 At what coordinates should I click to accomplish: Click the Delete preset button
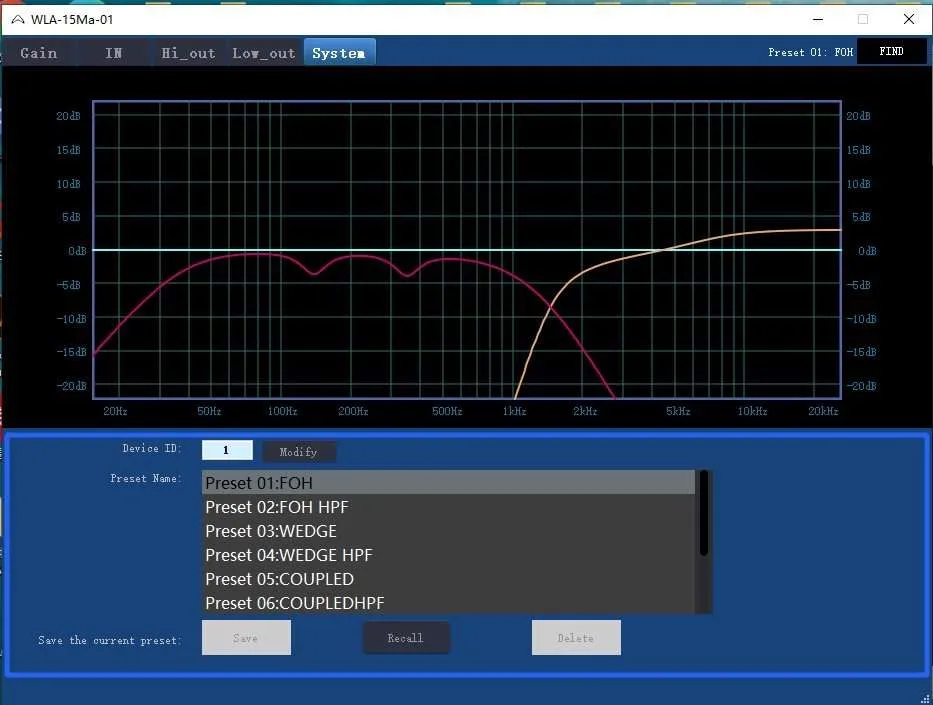(576, 638)
